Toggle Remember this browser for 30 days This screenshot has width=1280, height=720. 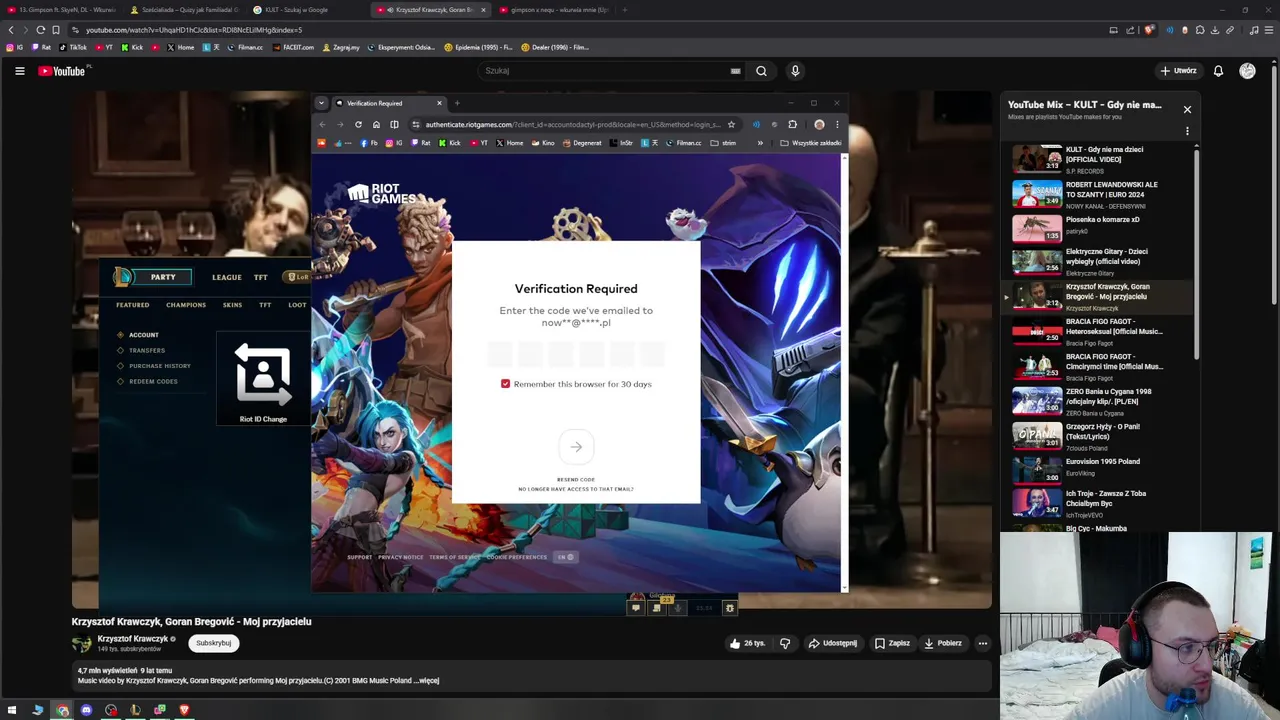pos(505,384)
